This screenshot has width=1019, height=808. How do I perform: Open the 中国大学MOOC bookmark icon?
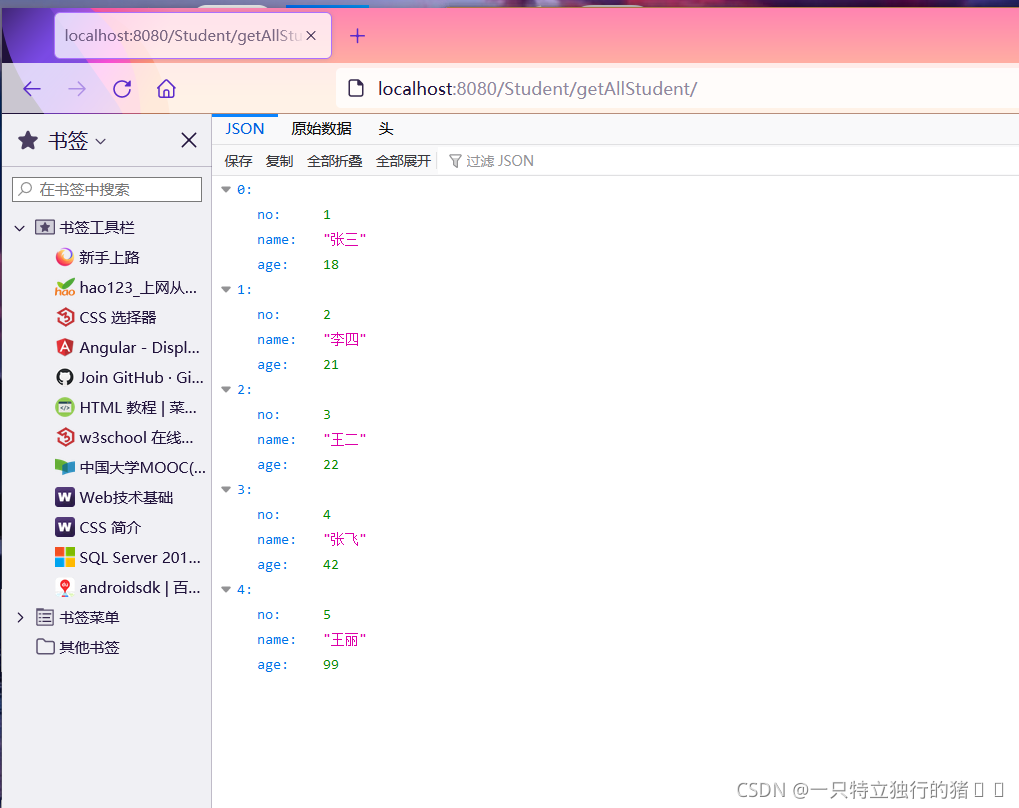click(64, 467)
